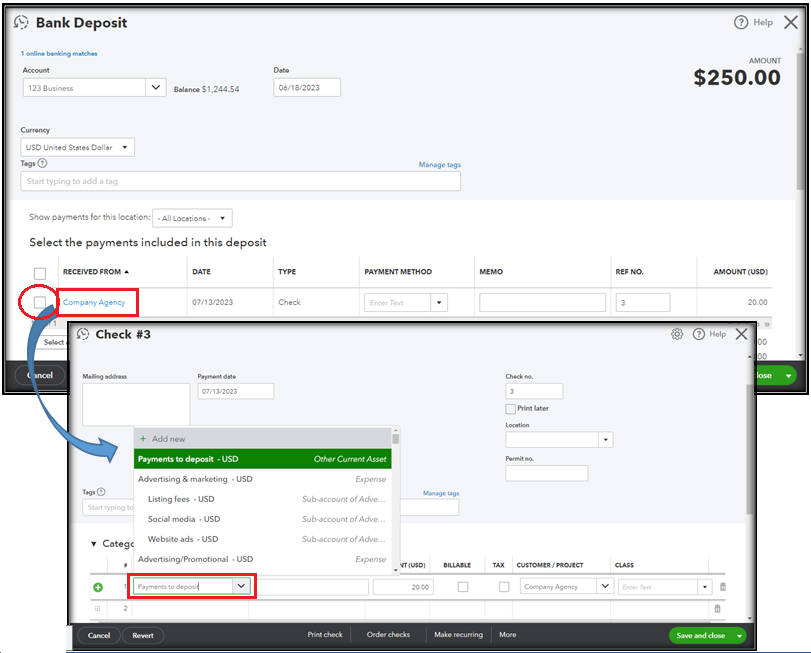Click the green plus icon to add a line
This screenshot has height=653, width=811.
pyautogui.click(x=96, y=586)
